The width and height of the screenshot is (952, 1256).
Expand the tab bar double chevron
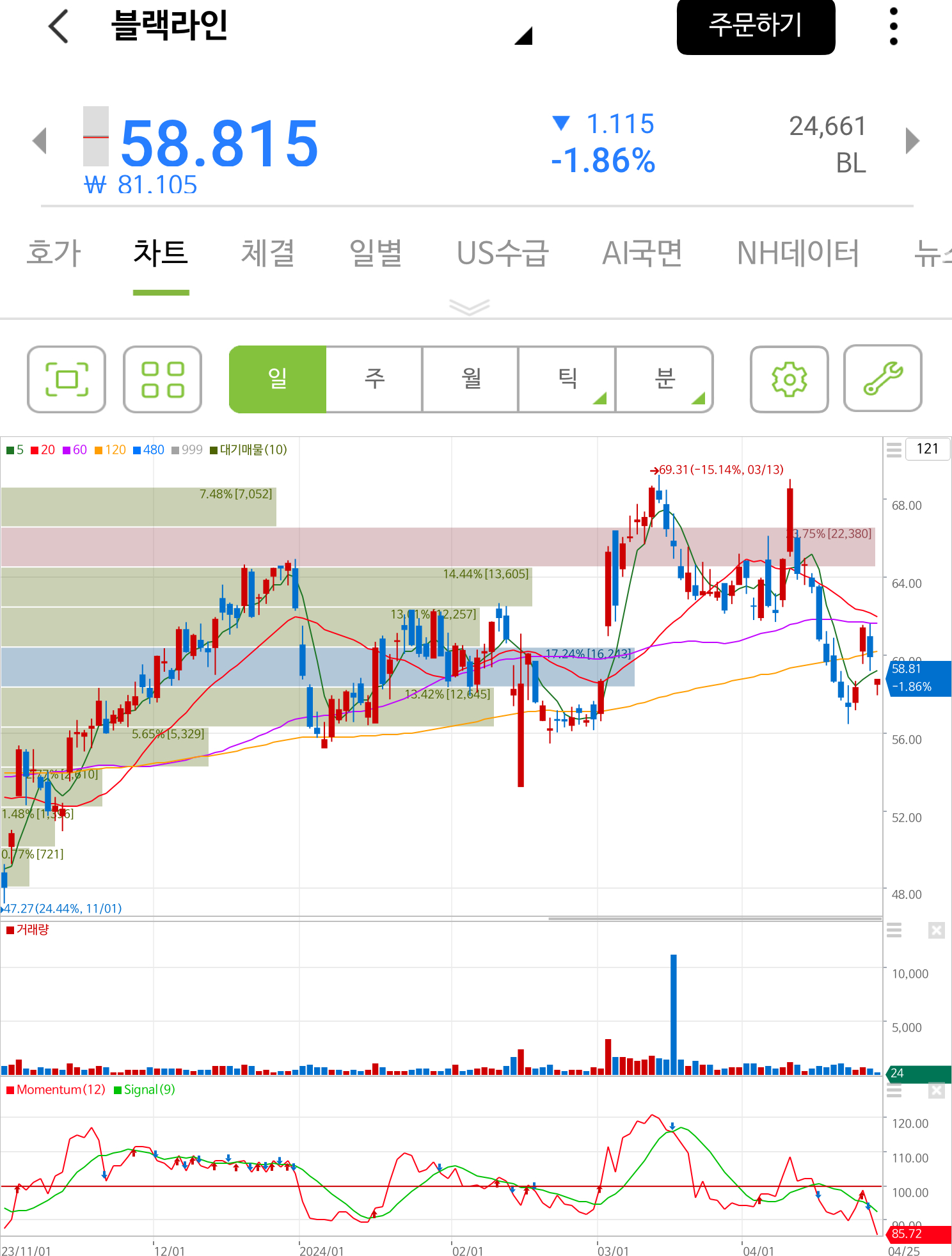tap(469, 307)
